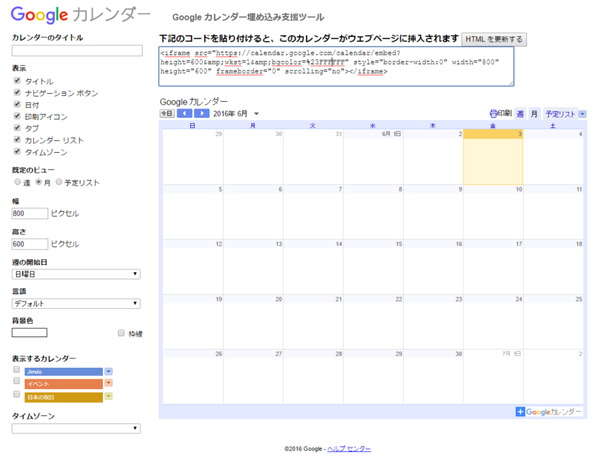The height and width of the screenshot is (457, 602).
Task: Enable the 枠線 border checkbox
Action: 121,333
